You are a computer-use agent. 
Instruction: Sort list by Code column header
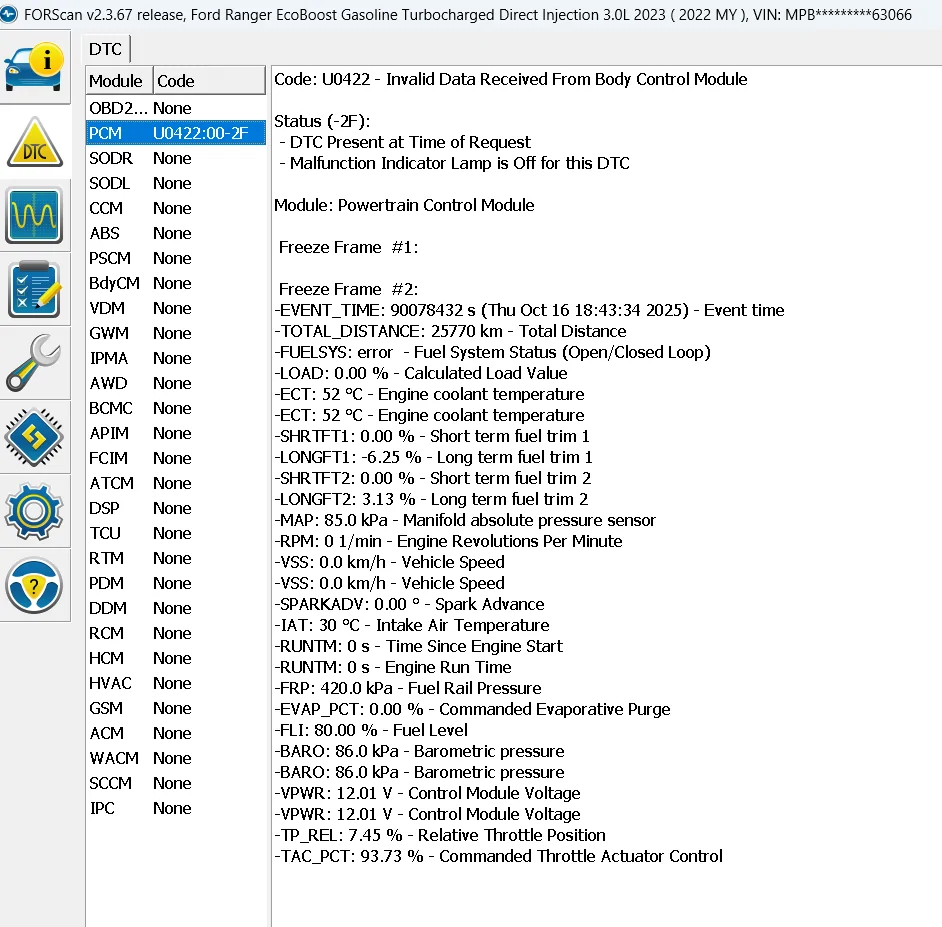point(207,81)
